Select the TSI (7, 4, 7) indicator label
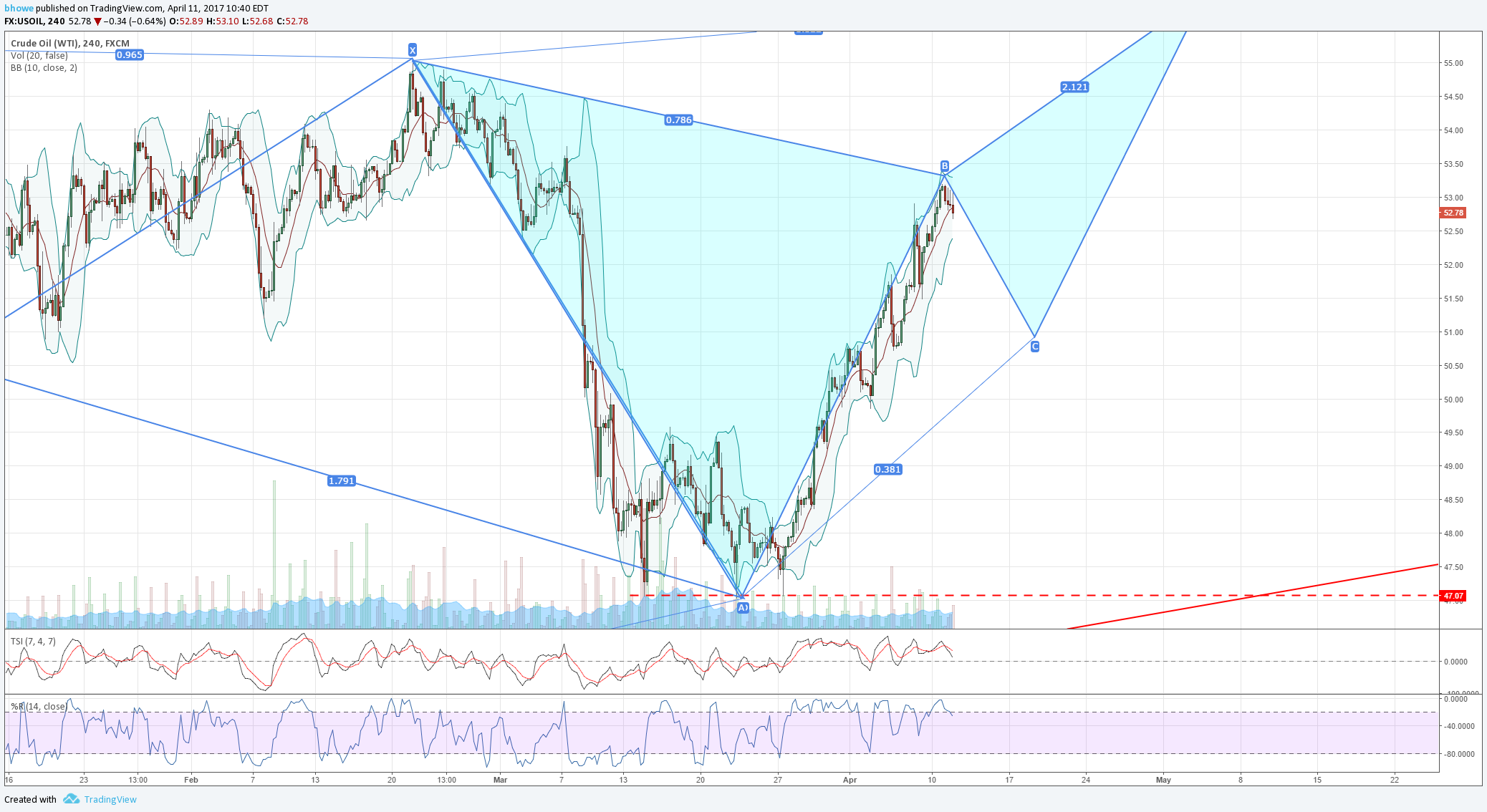1487x812 pixels. click(x=33, y=642)
